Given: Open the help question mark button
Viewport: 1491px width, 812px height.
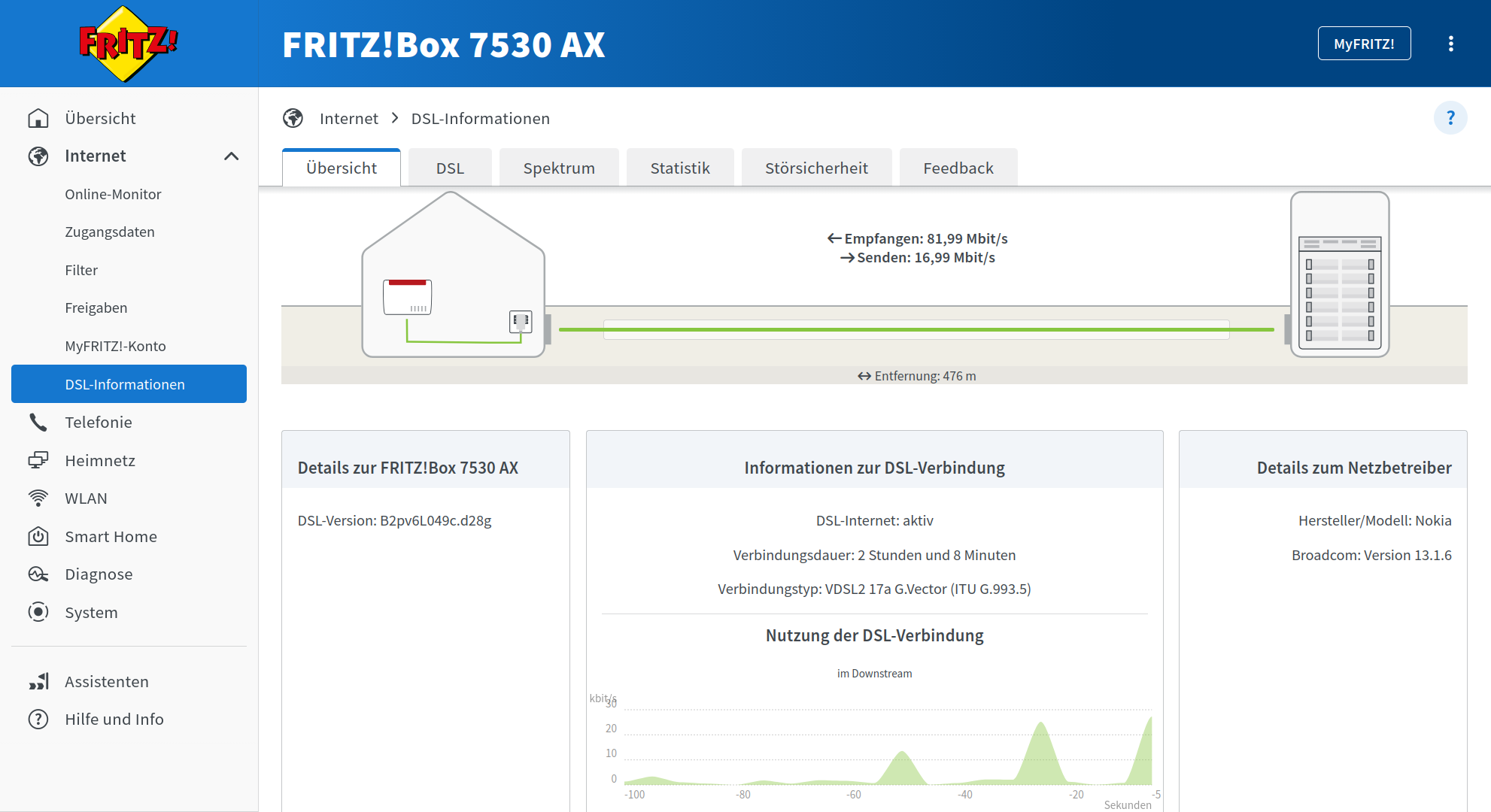Looking at the screenshot, I should [x=1450, y=118].
